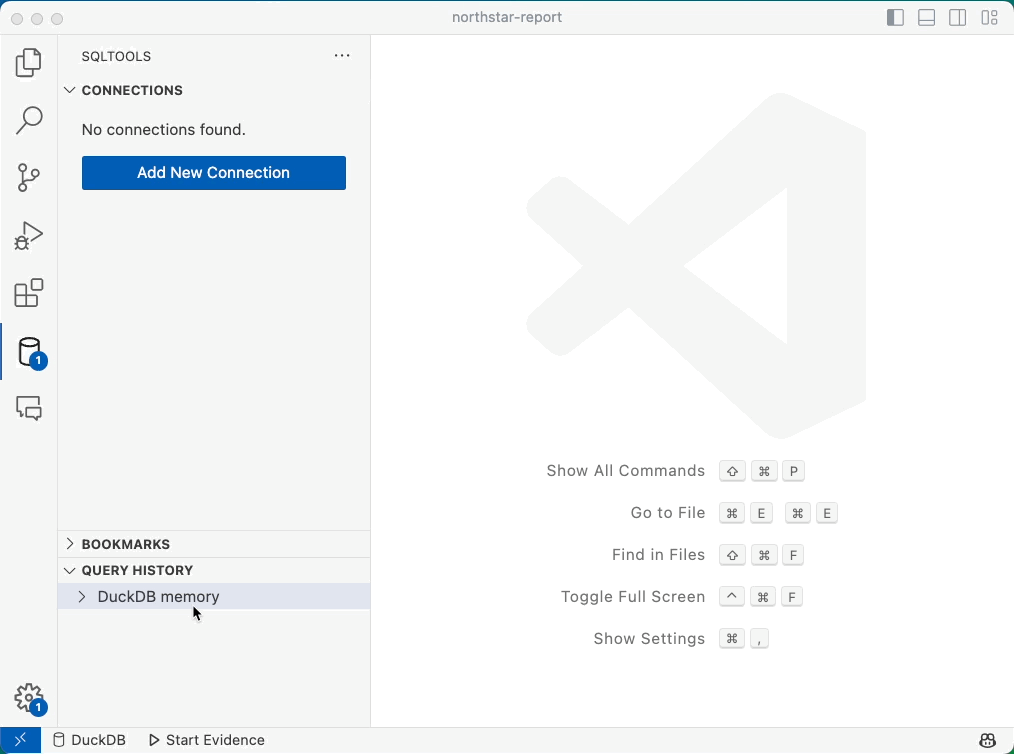This screenshot has width=1014, height=754.
Task: Open the Chat view icon
Action: [29, 409]
